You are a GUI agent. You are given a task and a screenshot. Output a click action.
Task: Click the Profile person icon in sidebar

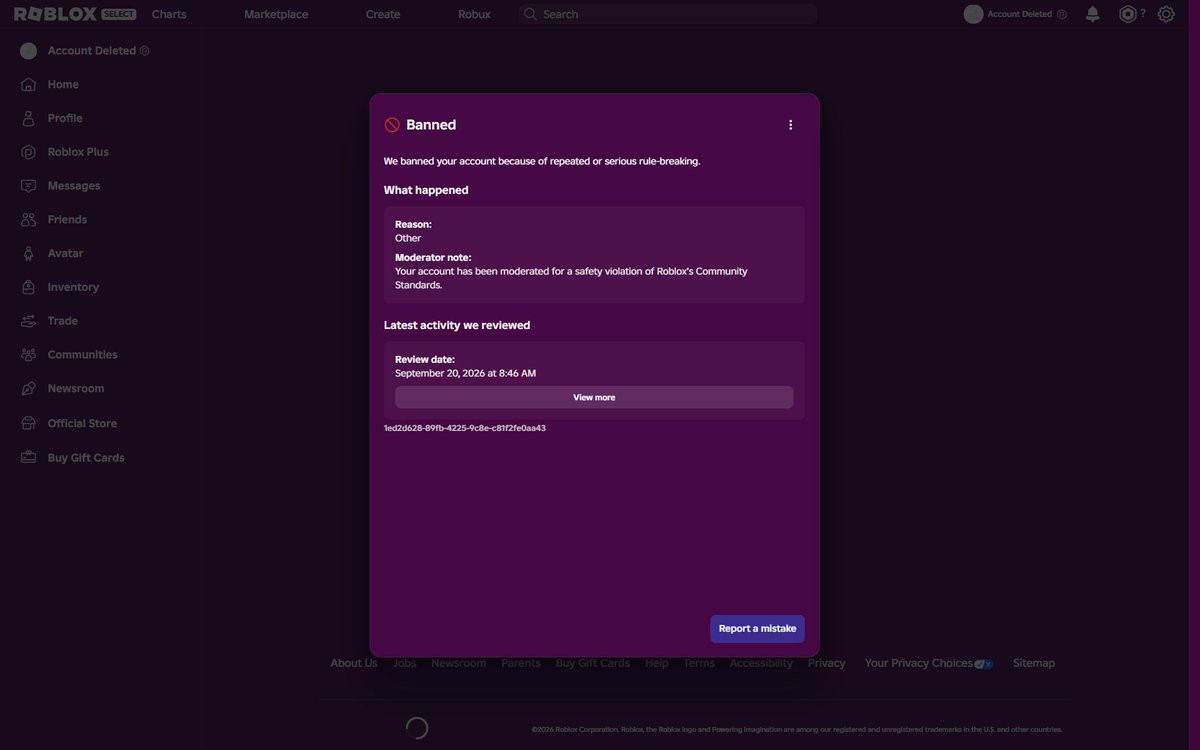28,118
